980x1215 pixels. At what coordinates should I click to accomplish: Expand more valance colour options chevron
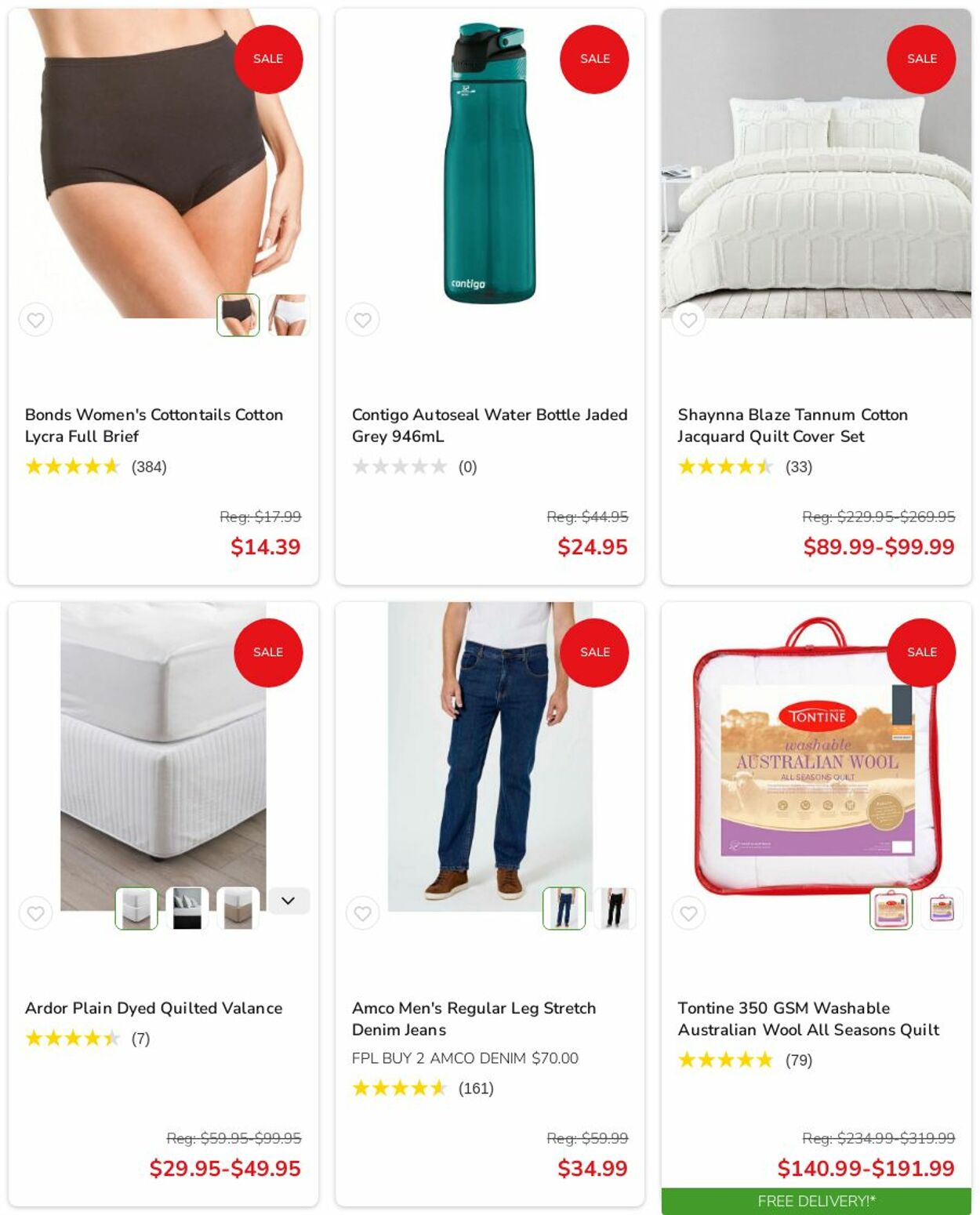click(x=289, y=901)
